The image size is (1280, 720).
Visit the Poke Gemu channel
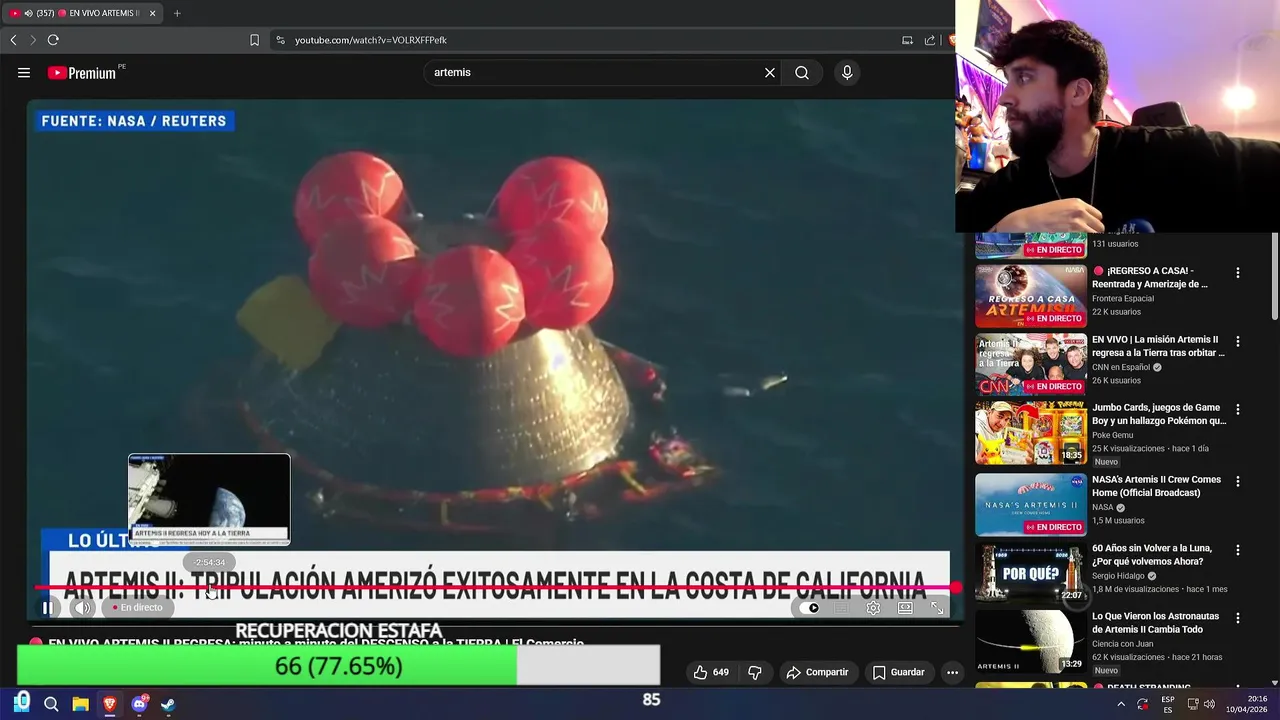1112,435
